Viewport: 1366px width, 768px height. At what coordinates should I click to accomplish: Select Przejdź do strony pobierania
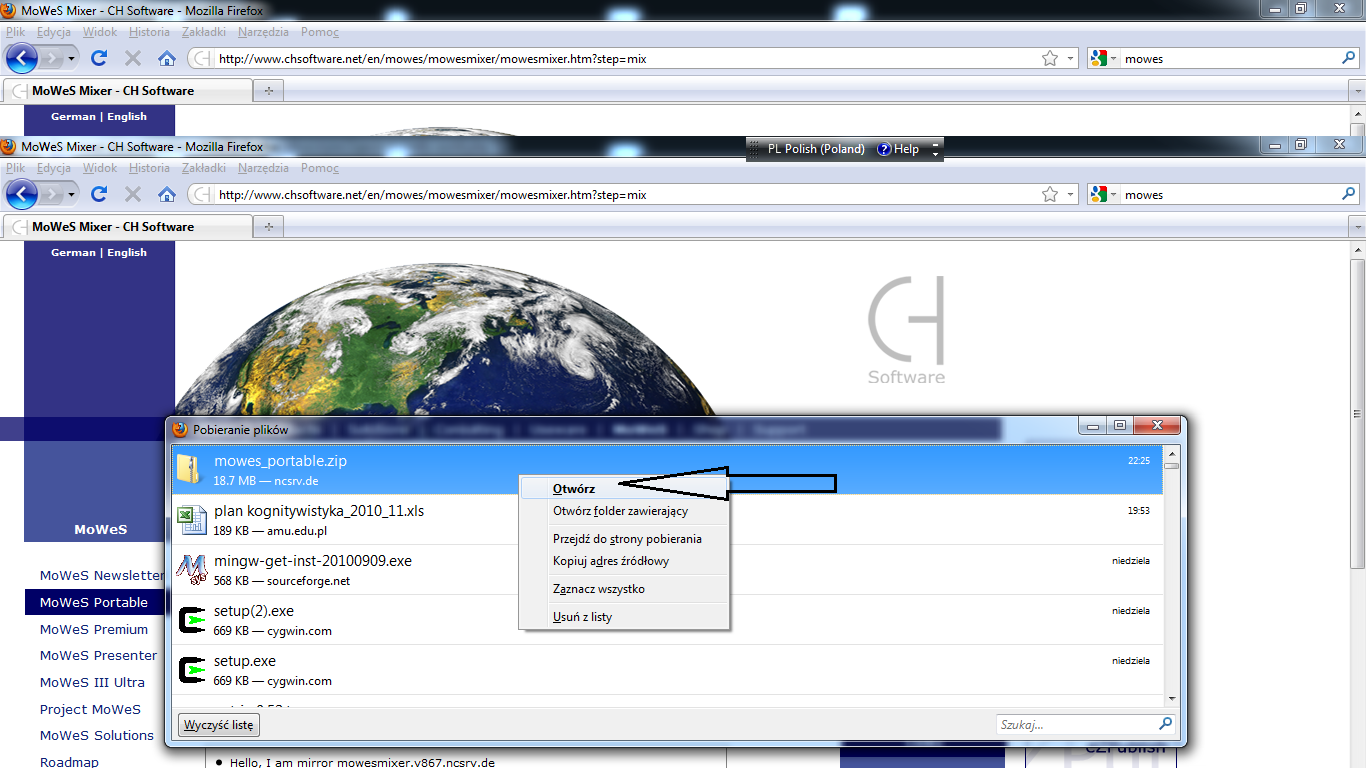click(x=624, y=539)
